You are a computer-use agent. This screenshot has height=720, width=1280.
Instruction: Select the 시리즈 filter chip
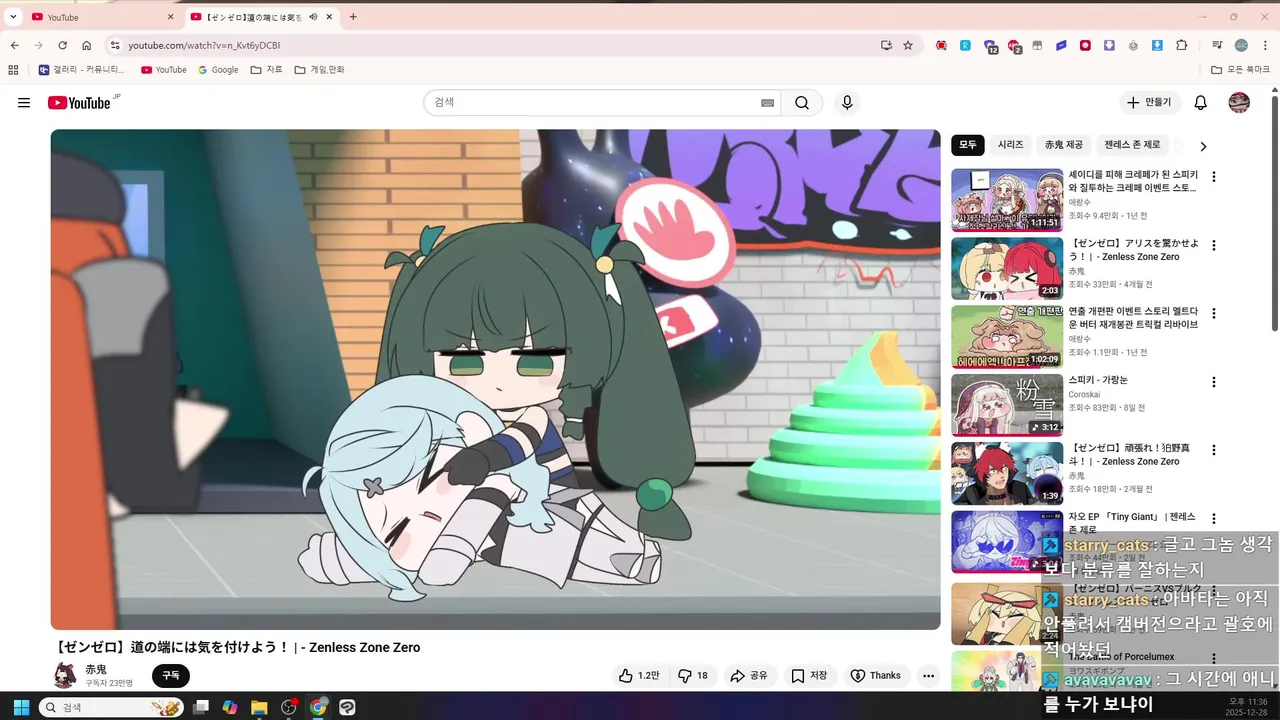tap(1011, 145)
